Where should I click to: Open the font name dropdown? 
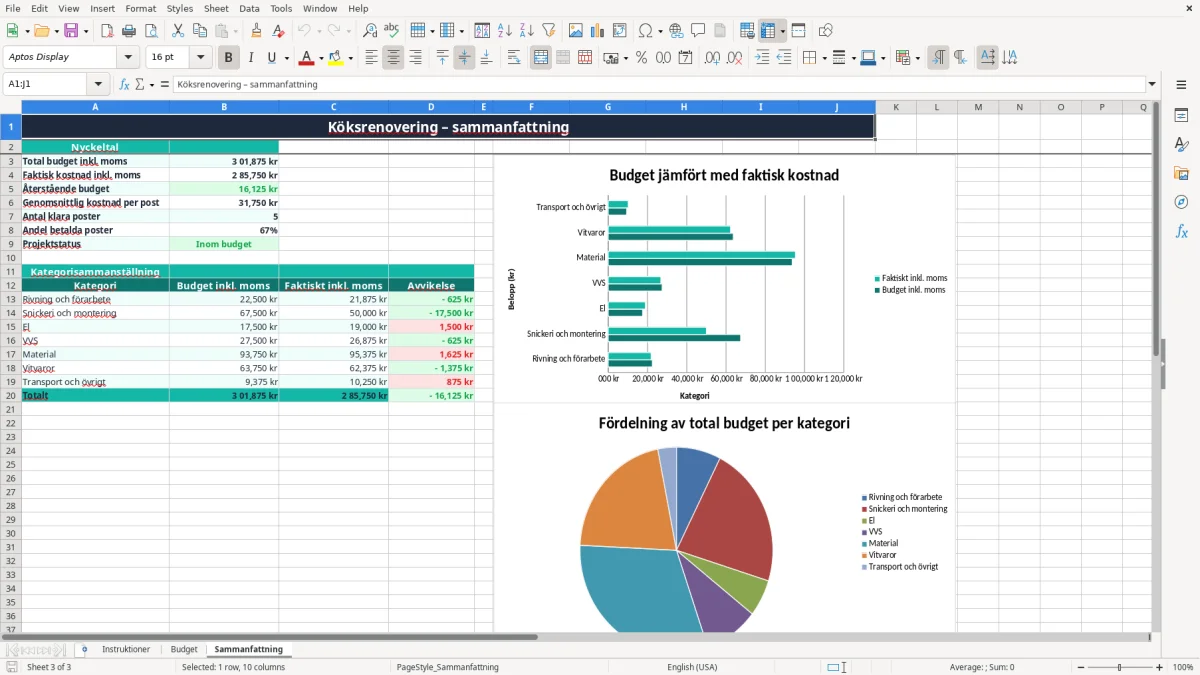coord(128,58)
